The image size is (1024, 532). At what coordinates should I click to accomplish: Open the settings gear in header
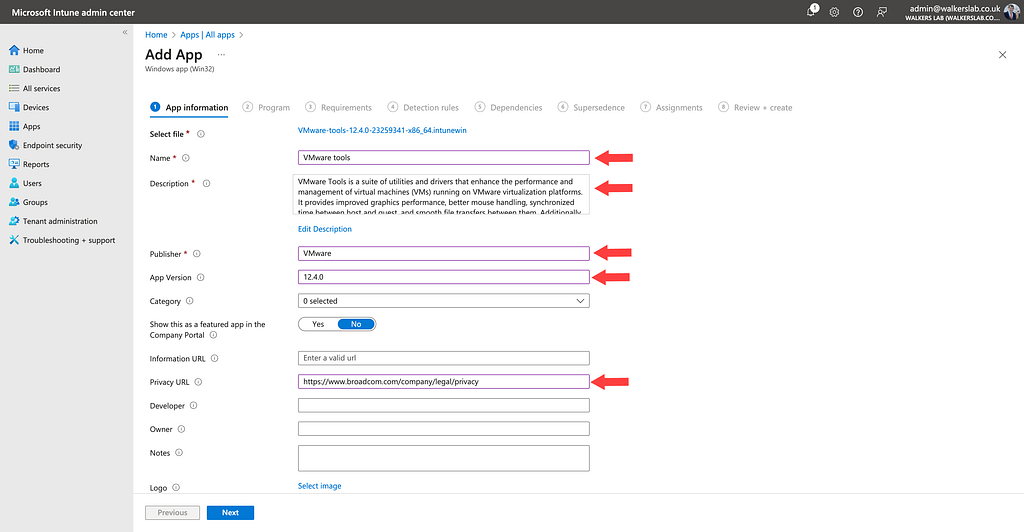click(x=835, y=12)
